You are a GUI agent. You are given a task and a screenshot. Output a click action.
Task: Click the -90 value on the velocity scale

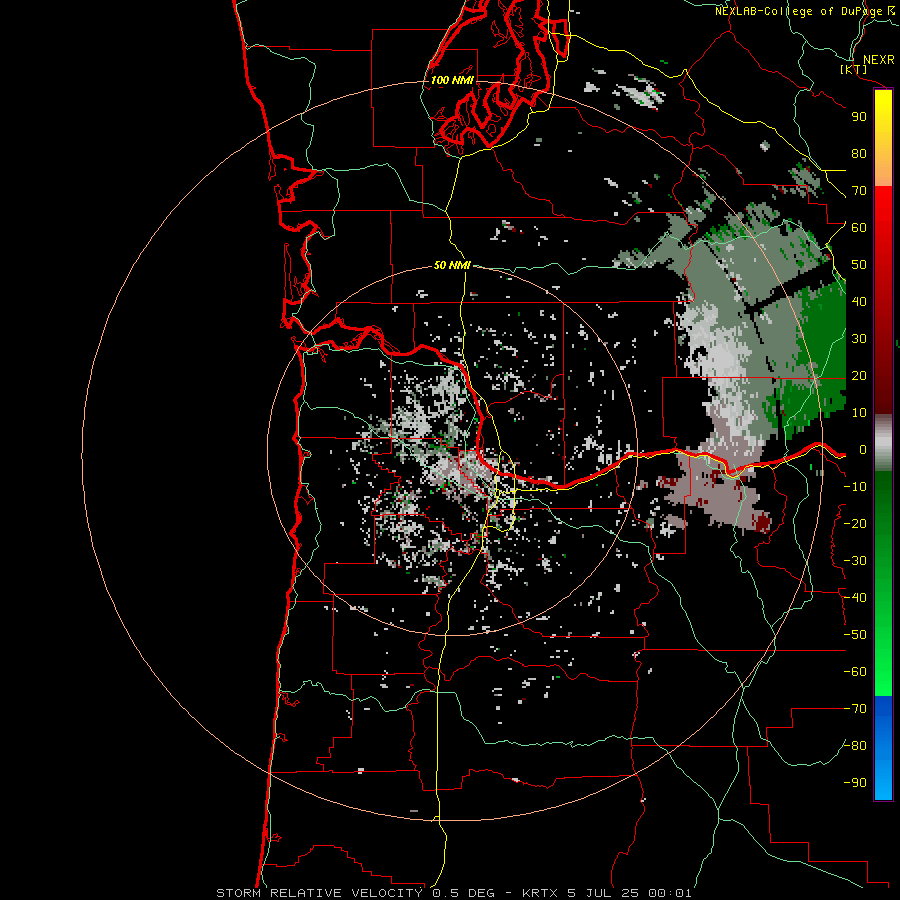pos(855,783)
